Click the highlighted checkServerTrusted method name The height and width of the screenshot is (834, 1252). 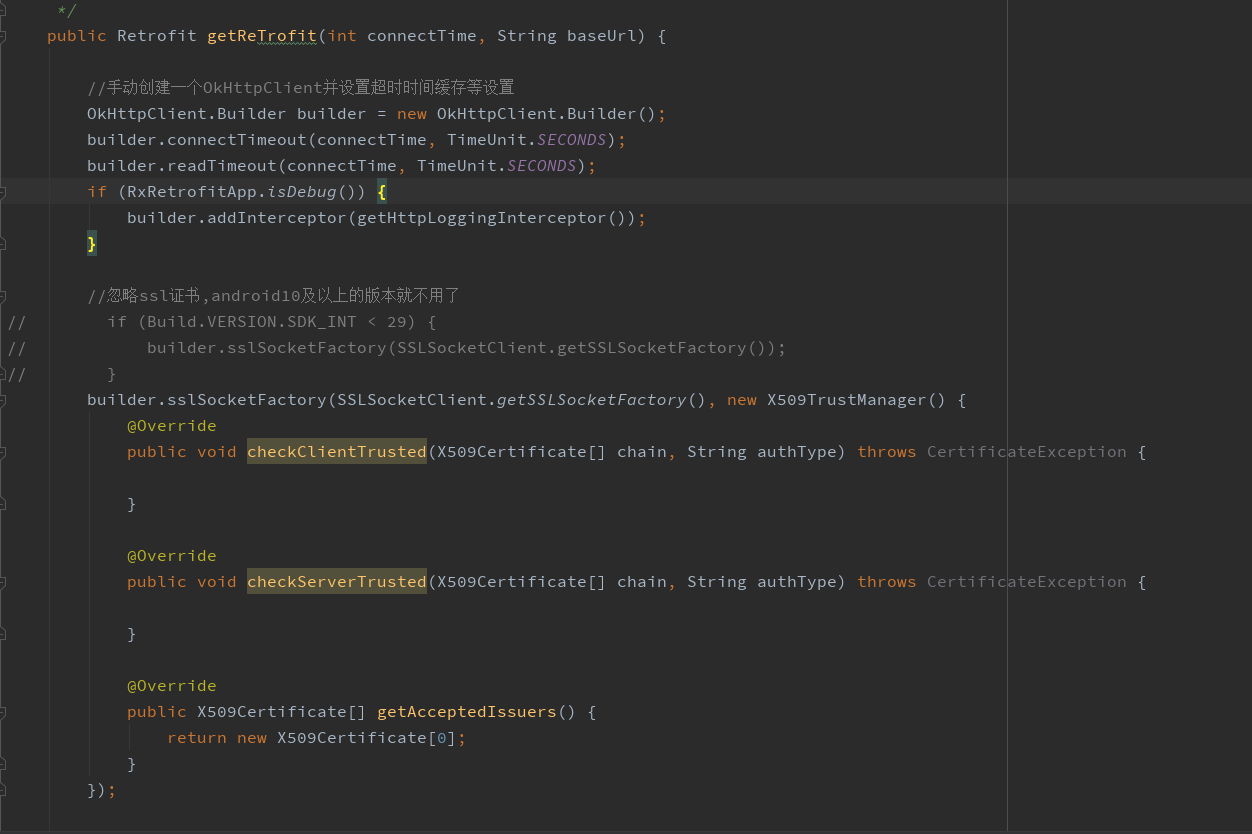pyautogui.click(x=337, y=582)
